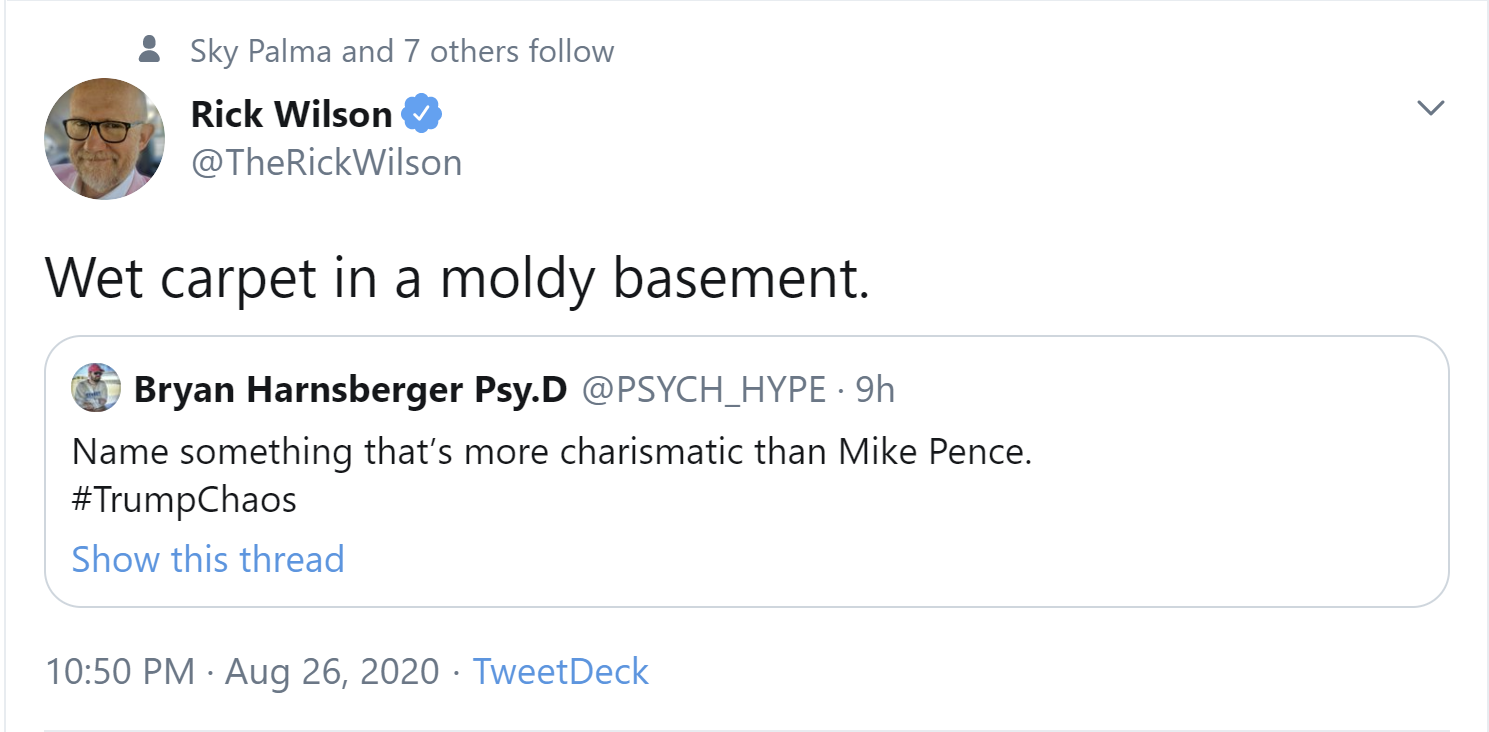Click the Aug 26, 2020 date

pyautogui.click(x=332, y=671)
